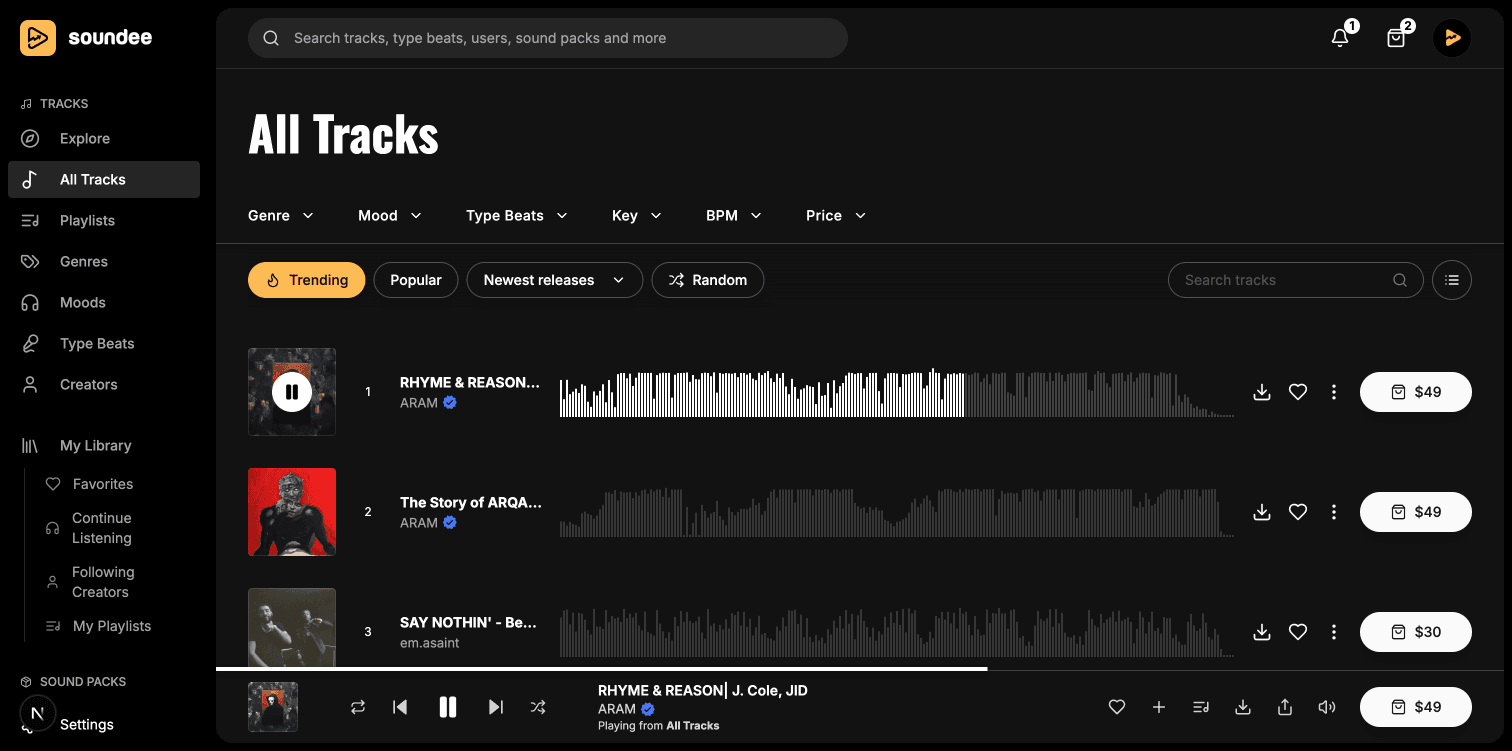
Task: Pause playback from the player bar
Action: pos(447,707)
